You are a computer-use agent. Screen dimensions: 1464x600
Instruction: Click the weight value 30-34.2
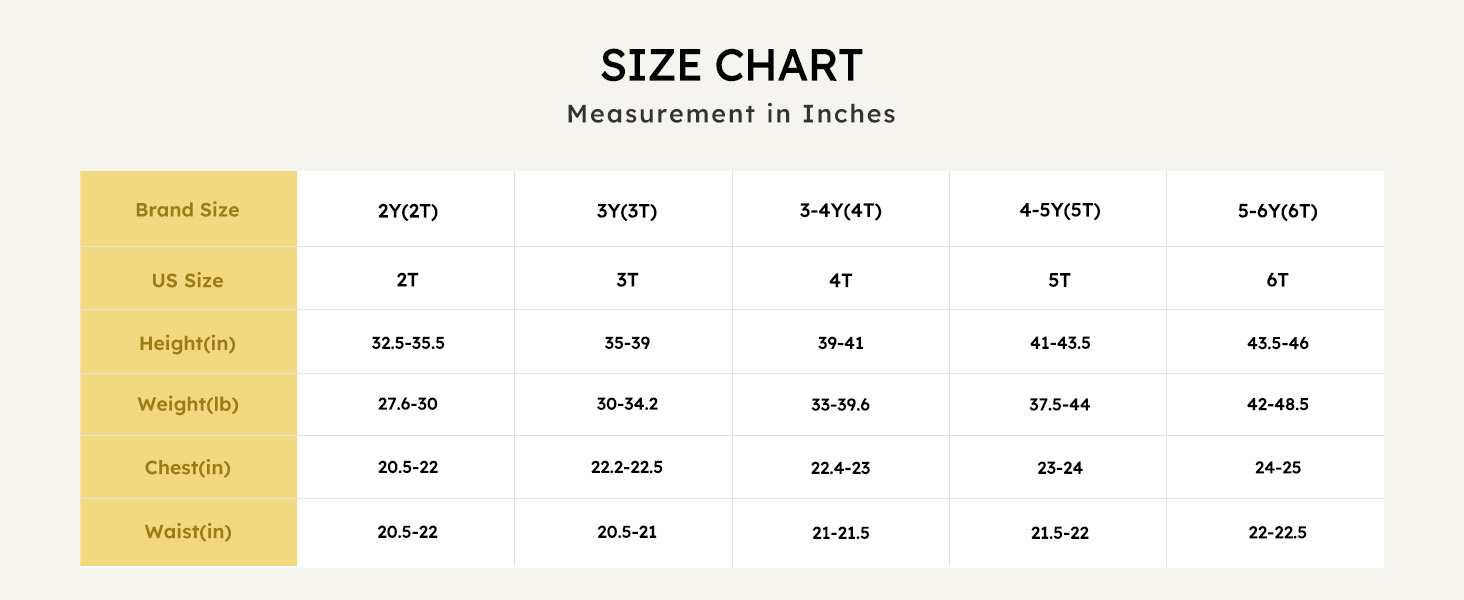pyautogui.click(x=626, y=405)
